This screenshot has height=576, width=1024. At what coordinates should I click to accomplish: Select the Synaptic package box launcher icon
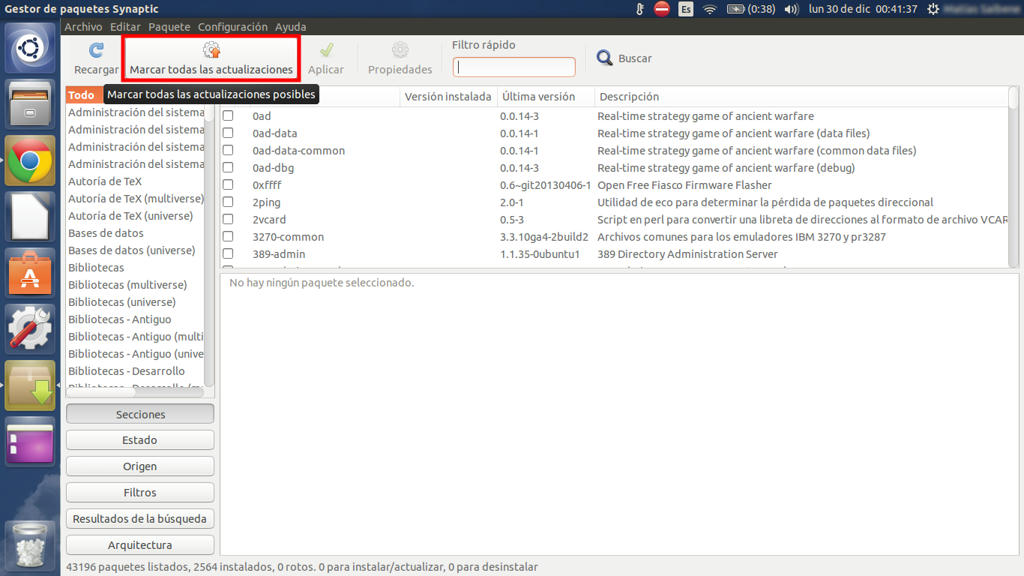(x=29, y=385)
